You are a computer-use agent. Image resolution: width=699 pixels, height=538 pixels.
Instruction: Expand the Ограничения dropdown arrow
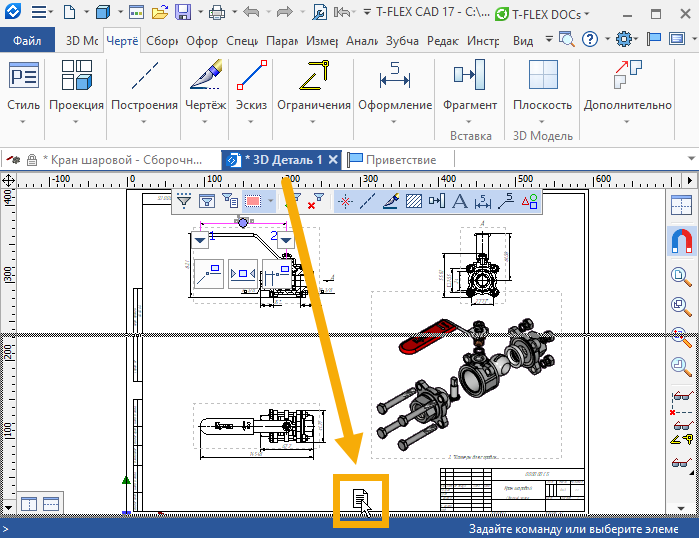pyautogui.click(x=312, y=122)
